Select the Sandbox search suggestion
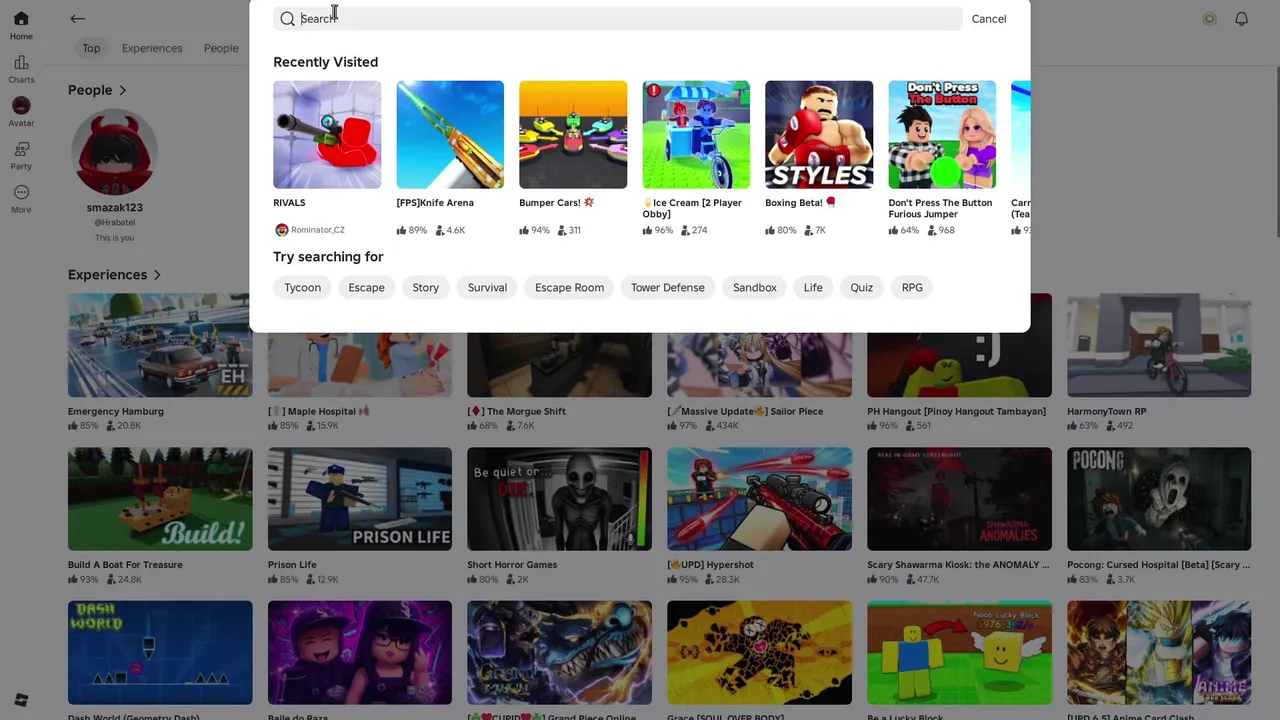 coord(754,287)
